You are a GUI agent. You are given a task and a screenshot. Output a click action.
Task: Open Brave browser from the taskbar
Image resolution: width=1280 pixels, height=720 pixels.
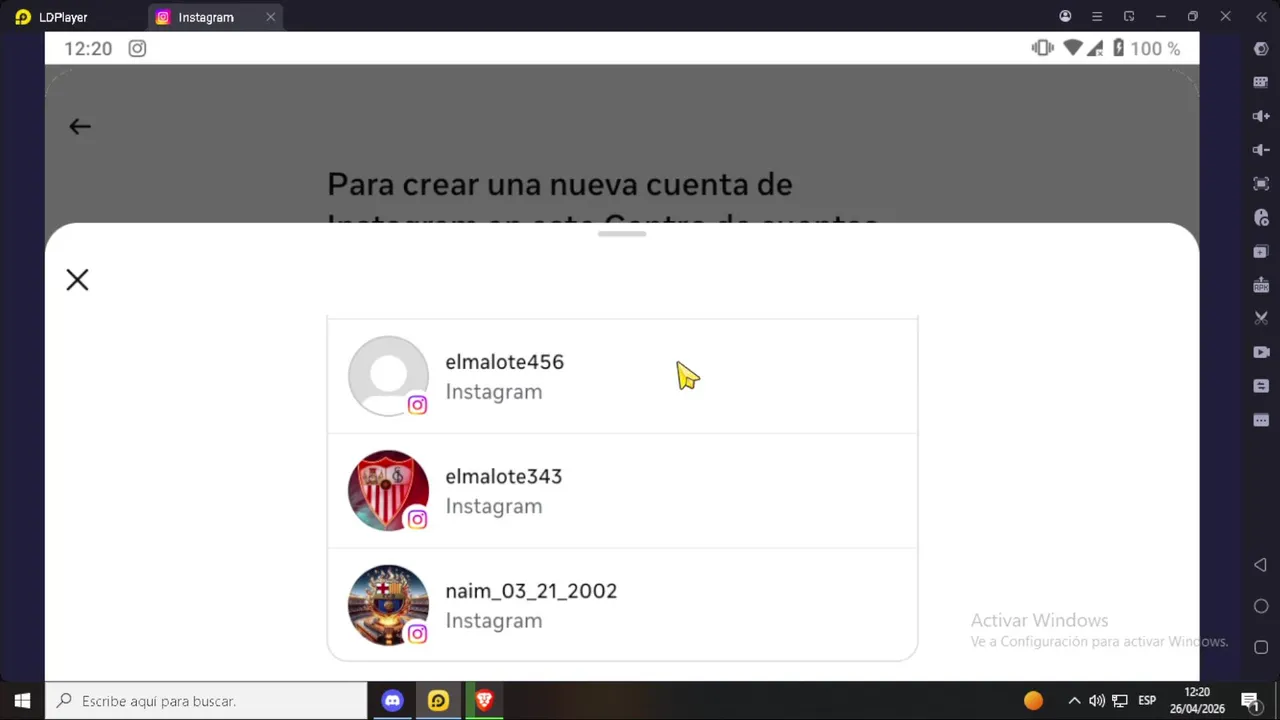pyautogui.click(x=484, y=701)
